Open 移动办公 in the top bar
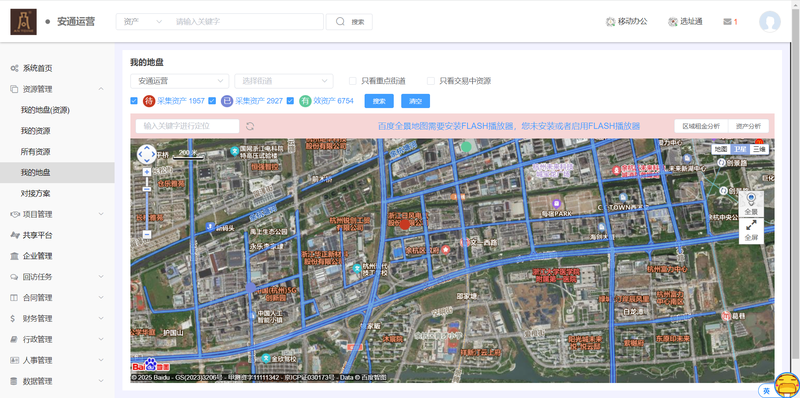The height and width of the screenshot is (398, 800). coord(627,22)
